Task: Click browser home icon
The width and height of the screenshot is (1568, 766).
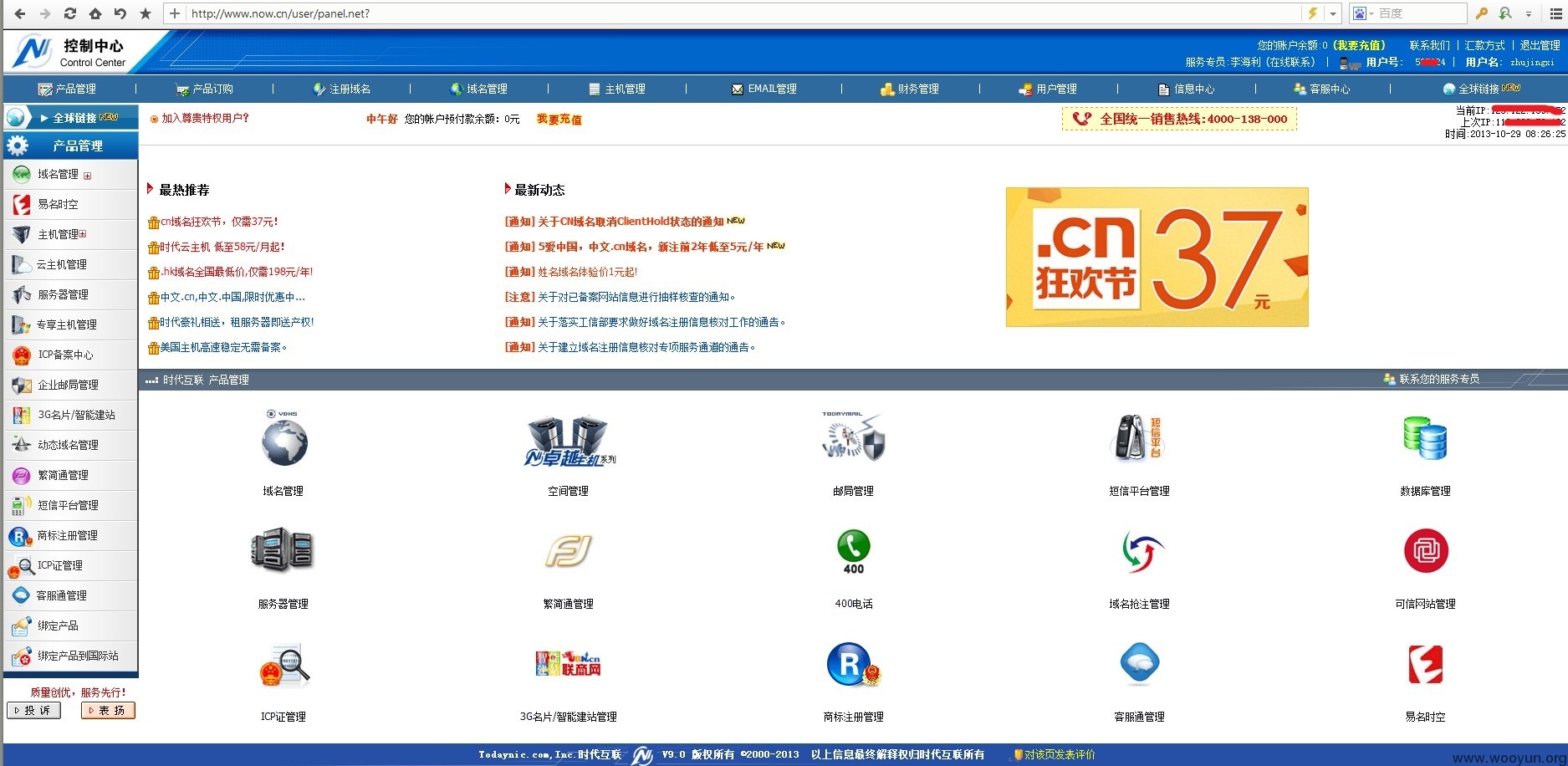Action: point(95,13)
